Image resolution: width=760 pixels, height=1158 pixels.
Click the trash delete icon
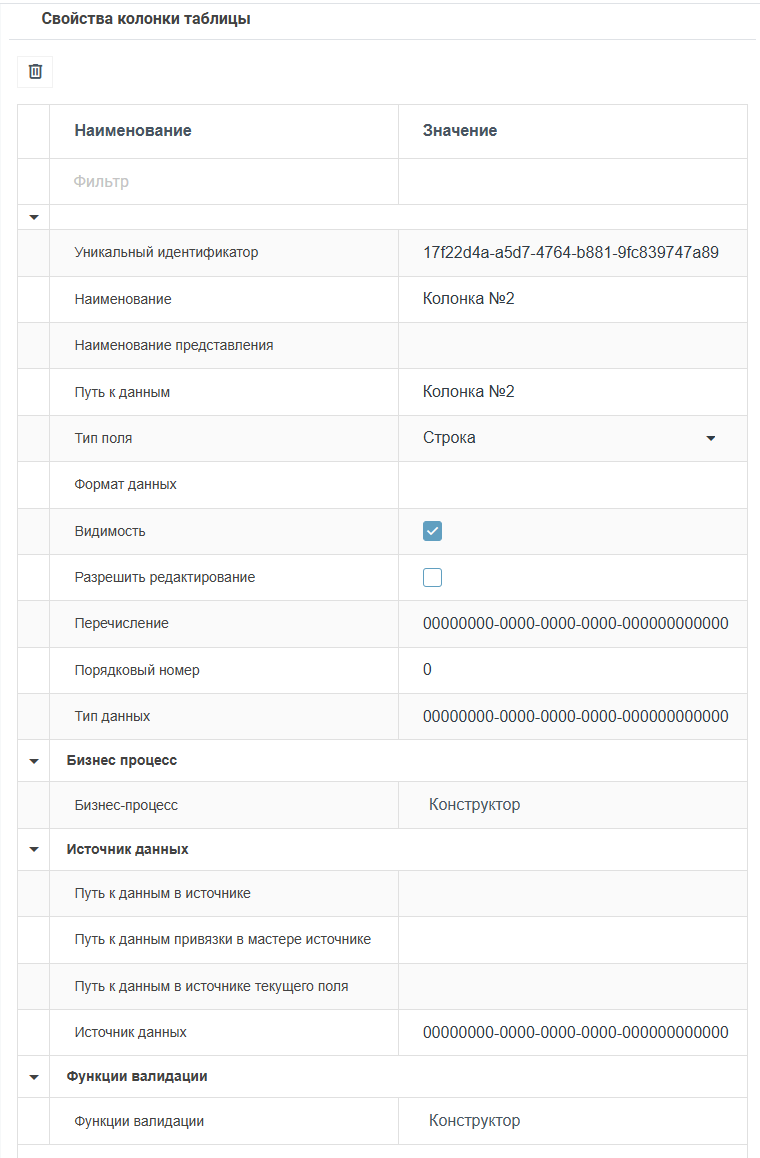[x=35, y=72]
